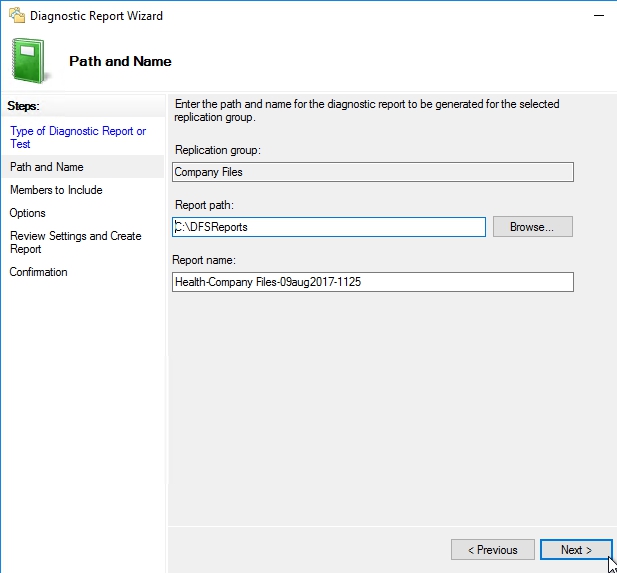This screenshot has height=573, width=617.
Task: Proceed by clicking Next
Action: pos(575,550)
